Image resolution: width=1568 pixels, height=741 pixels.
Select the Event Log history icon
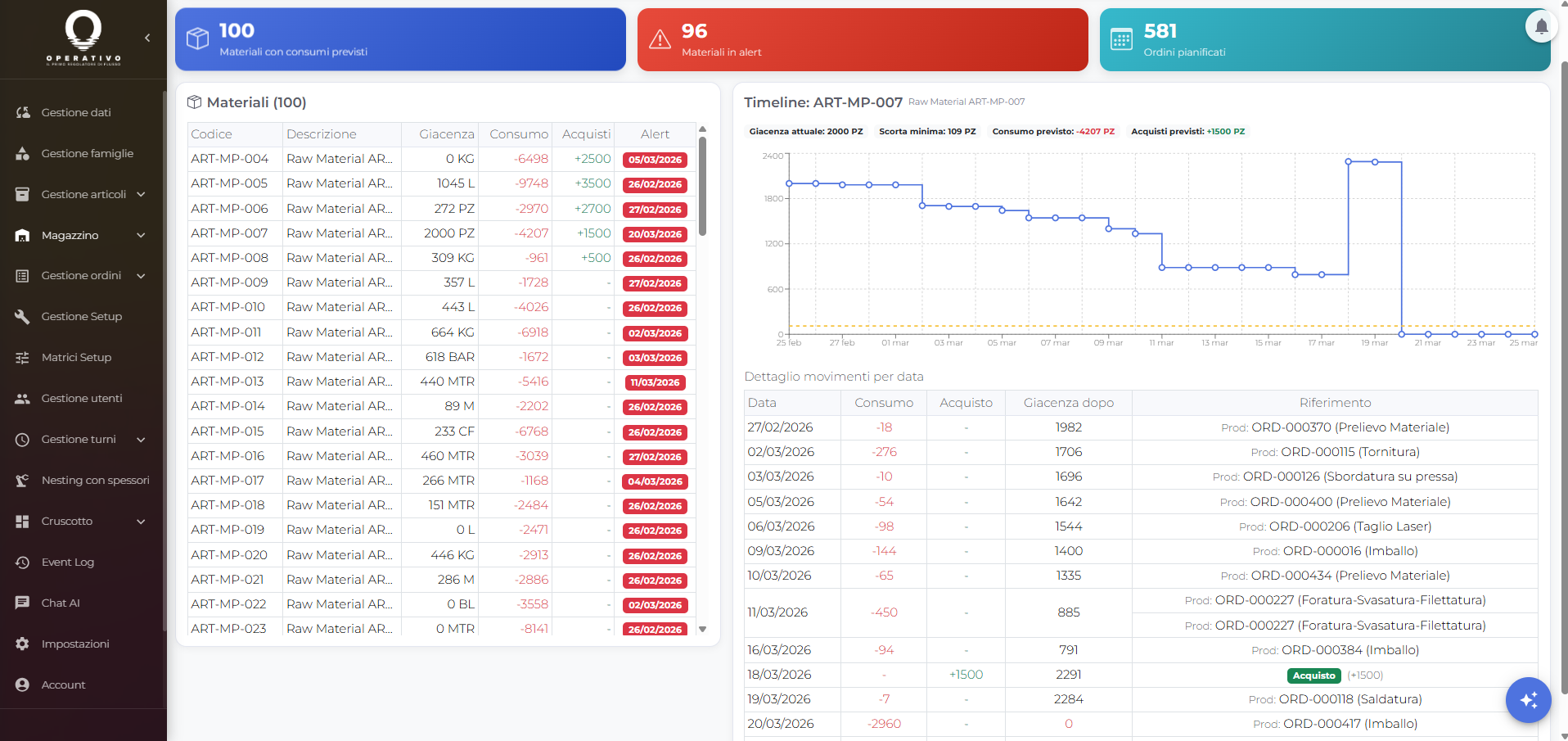pos(23,562)
